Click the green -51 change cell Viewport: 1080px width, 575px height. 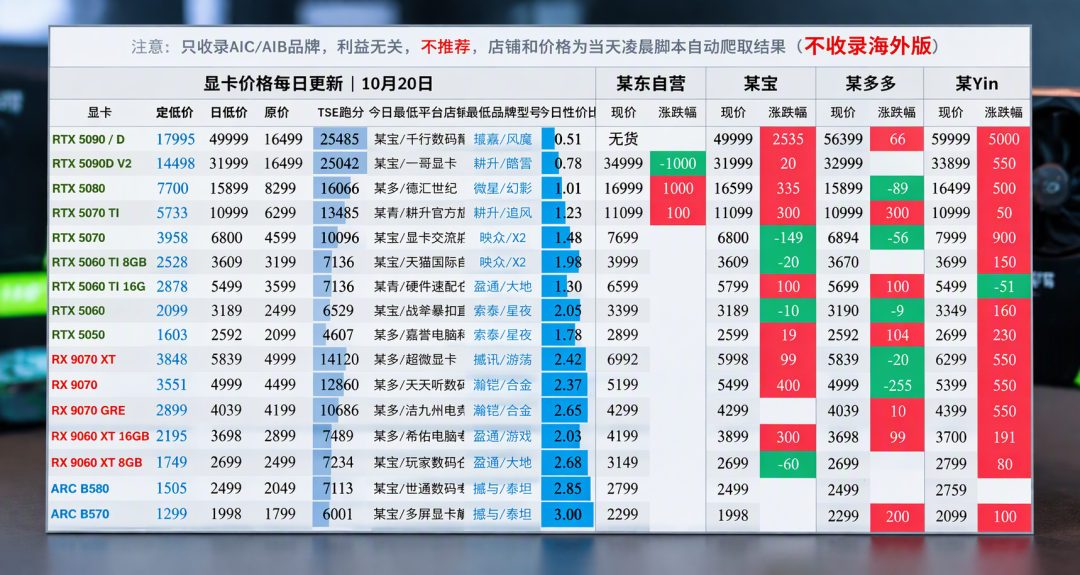point(1004,287)
